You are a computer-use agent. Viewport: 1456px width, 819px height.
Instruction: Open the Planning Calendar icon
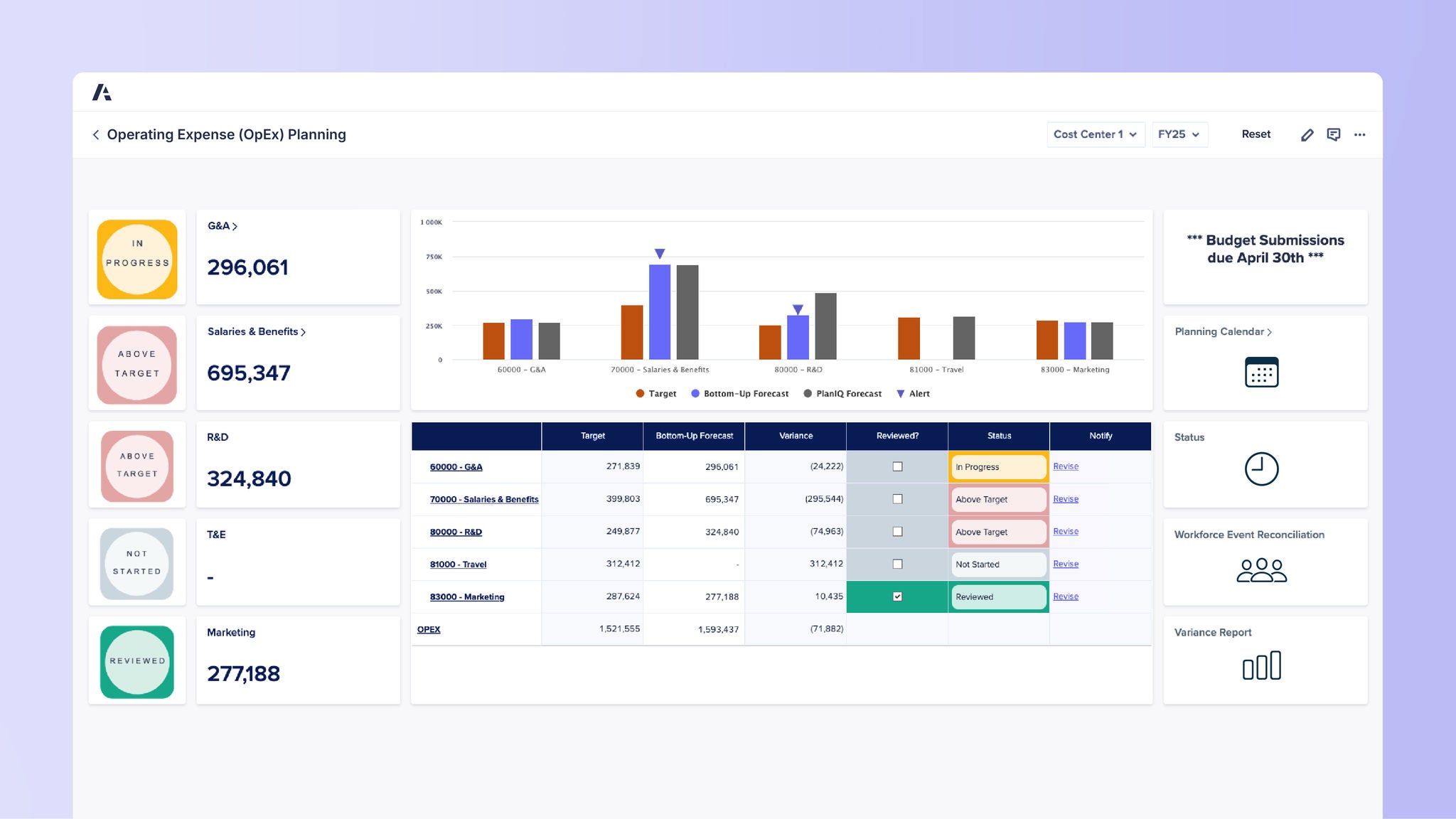click(1261, 372)
